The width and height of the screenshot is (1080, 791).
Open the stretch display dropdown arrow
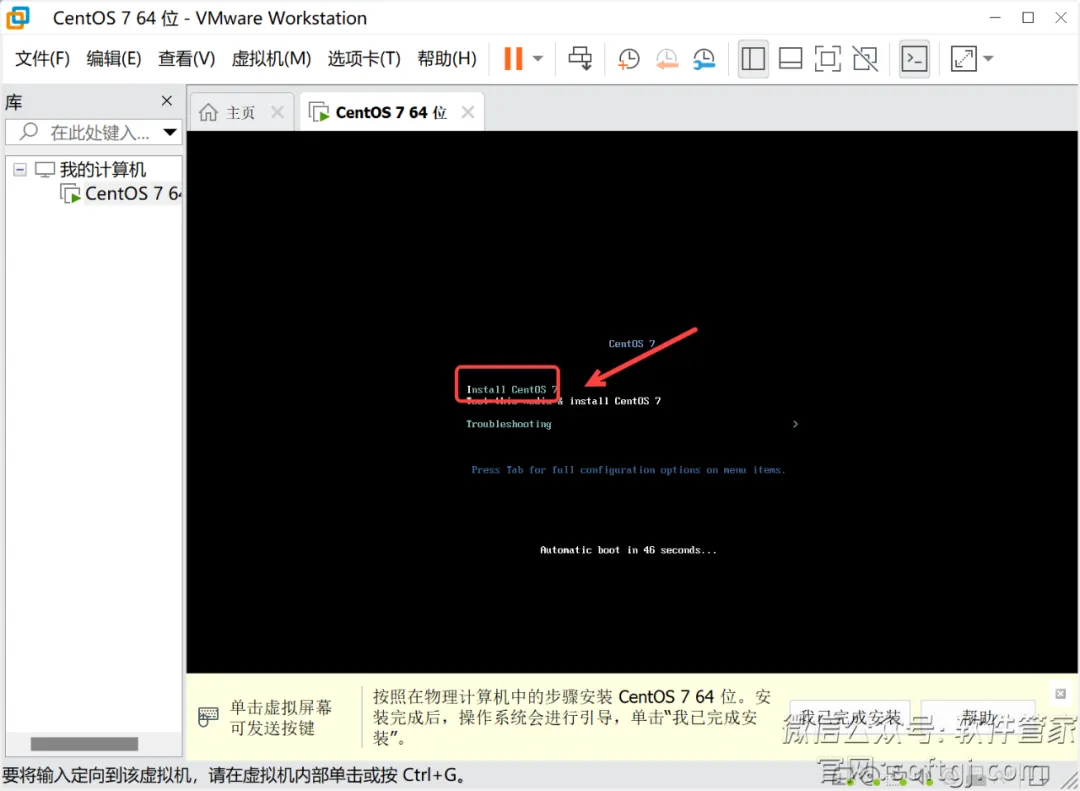click(988, 59)
